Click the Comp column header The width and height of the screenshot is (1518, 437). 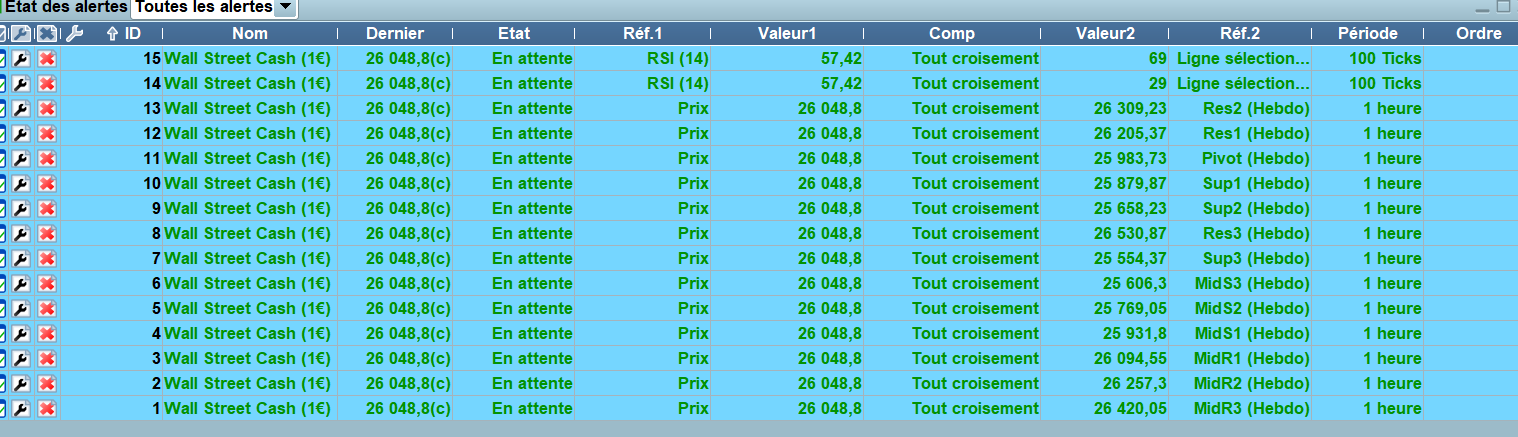tap(952, 34)
